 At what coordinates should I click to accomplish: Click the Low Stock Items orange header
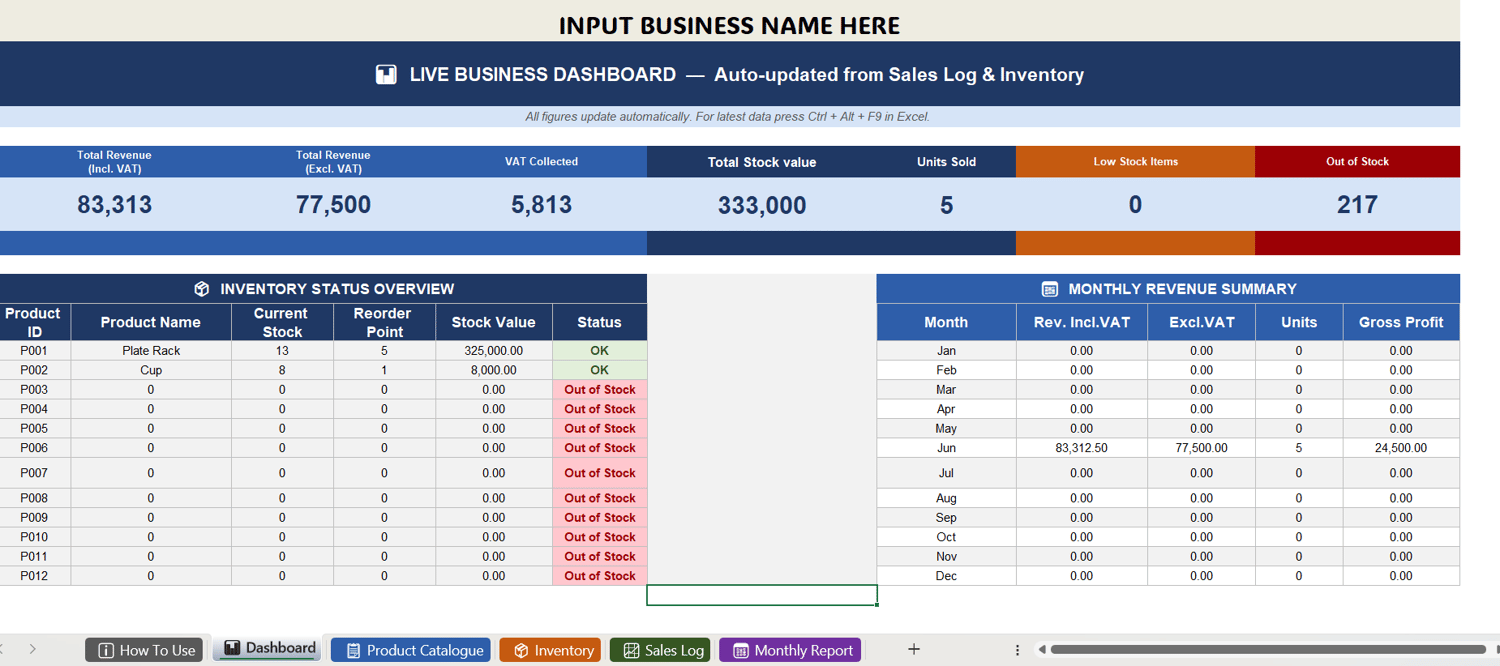1135,162
